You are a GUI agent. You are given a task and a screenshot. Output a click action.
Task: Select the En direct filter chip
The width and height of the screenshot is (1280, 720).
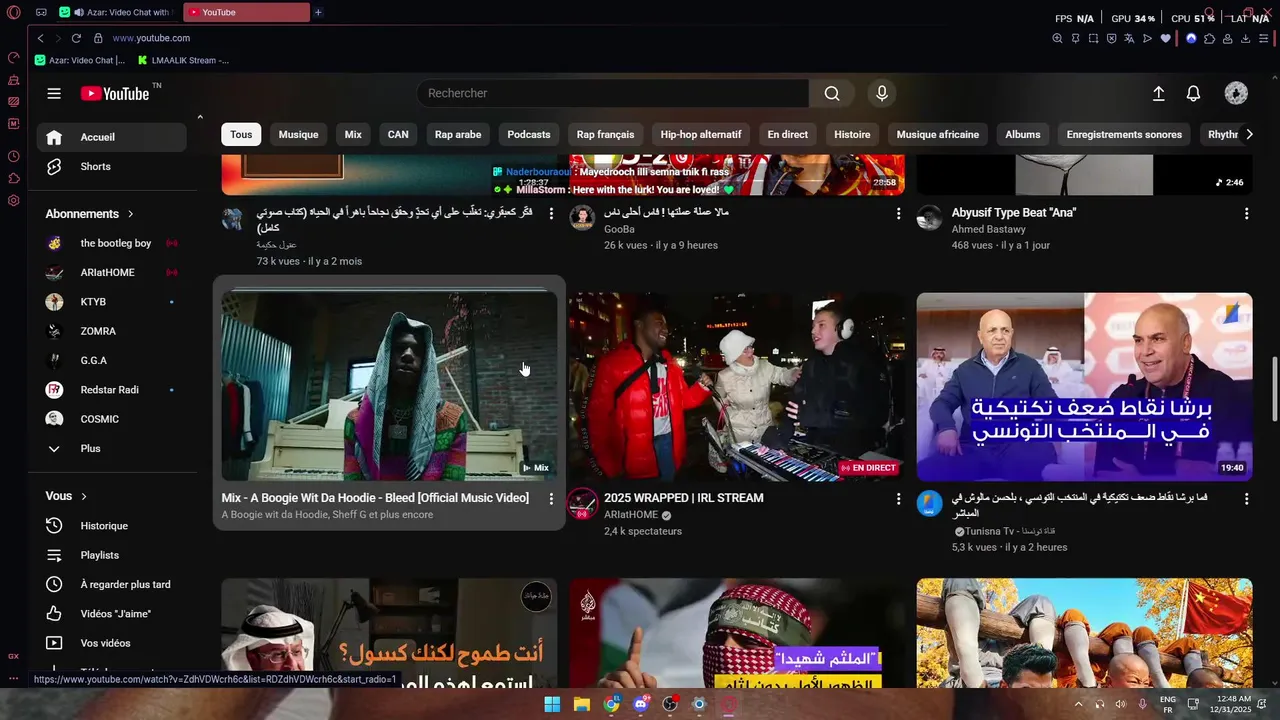[x=788, y=134]
